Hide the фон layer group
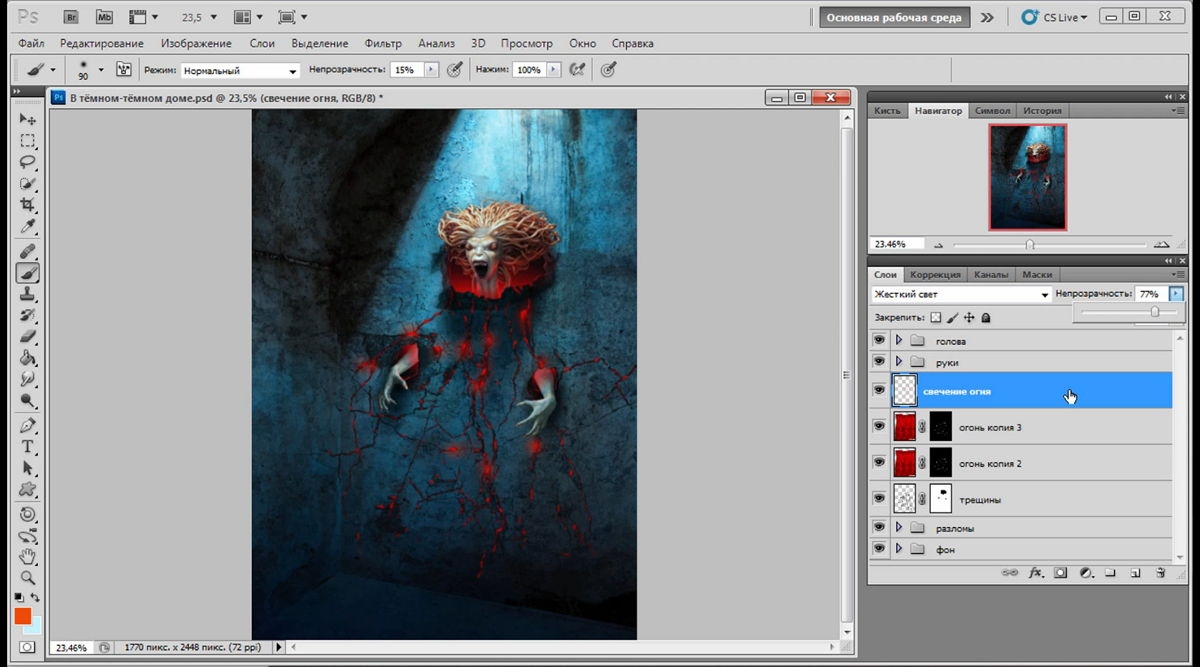Image resolution: width=1200 pixels, height=667 pixels. pyautogui.click(x=879, y=548)
